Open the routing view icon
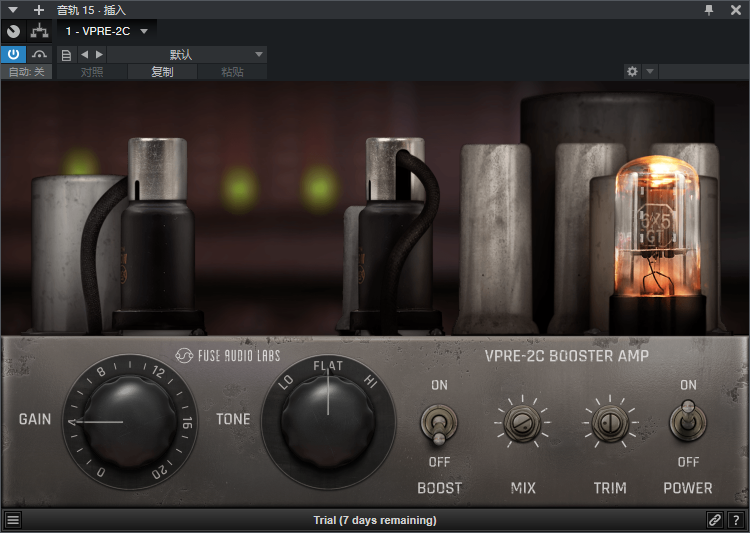Screen dimensions: 750x533 [x=39, y=32]
